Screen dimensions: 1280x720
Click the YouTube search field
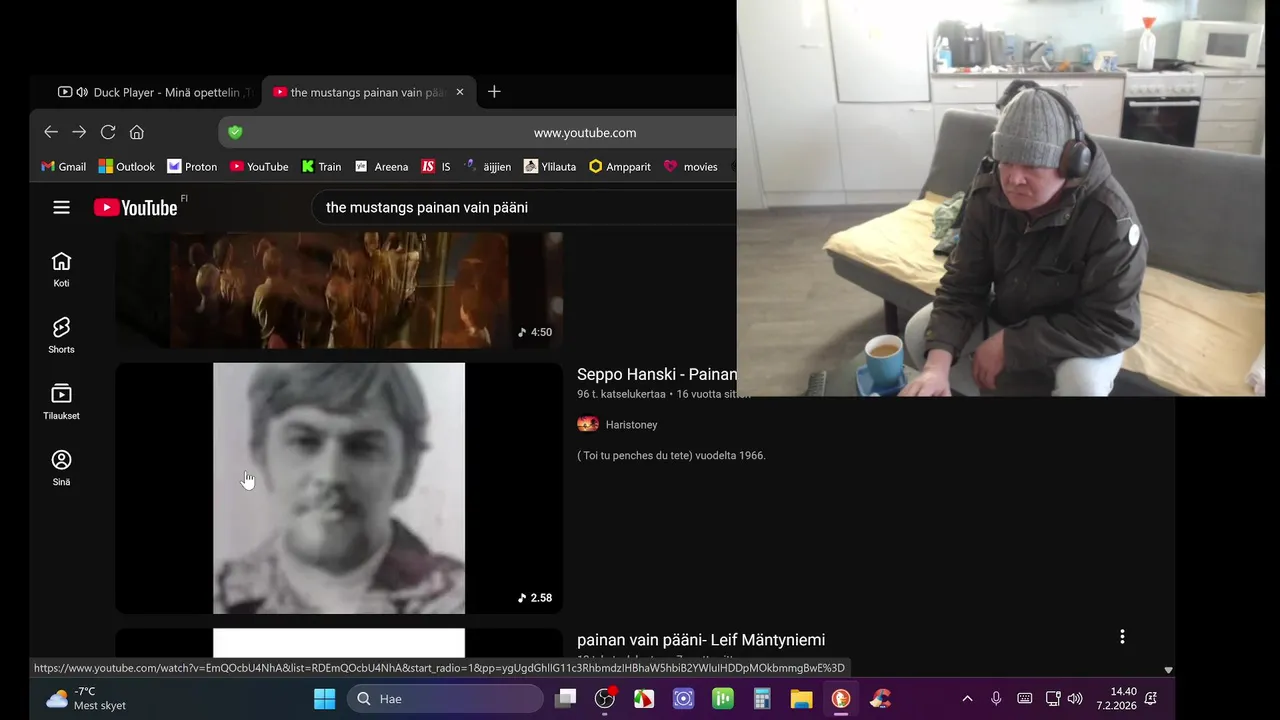(525, 207)
